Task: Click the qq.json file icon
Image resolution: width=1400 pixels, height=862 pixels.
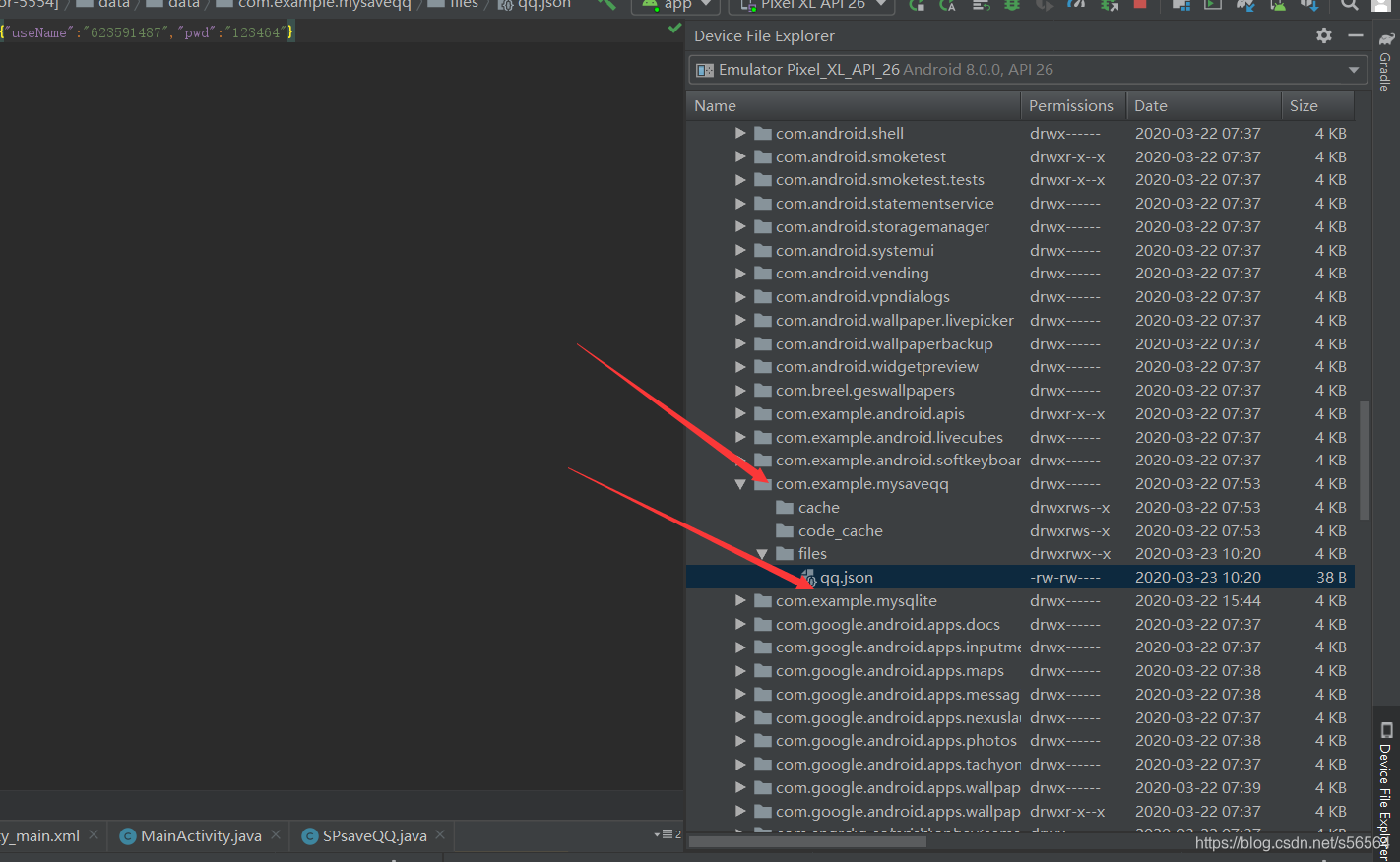Action: [808, 578]
